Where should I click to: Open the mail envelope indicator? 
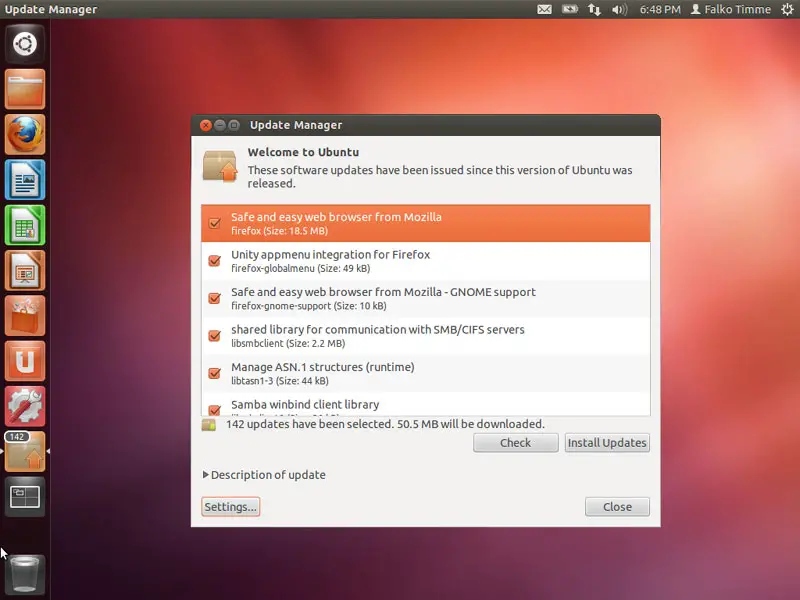coord(544,9)
